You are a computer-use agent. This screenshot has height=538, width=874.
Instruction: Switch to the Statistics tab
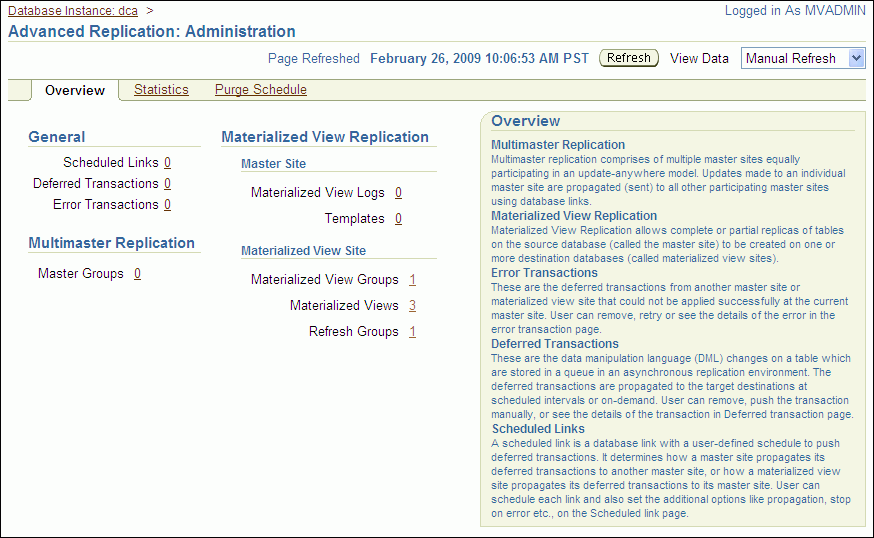point(161,90)
